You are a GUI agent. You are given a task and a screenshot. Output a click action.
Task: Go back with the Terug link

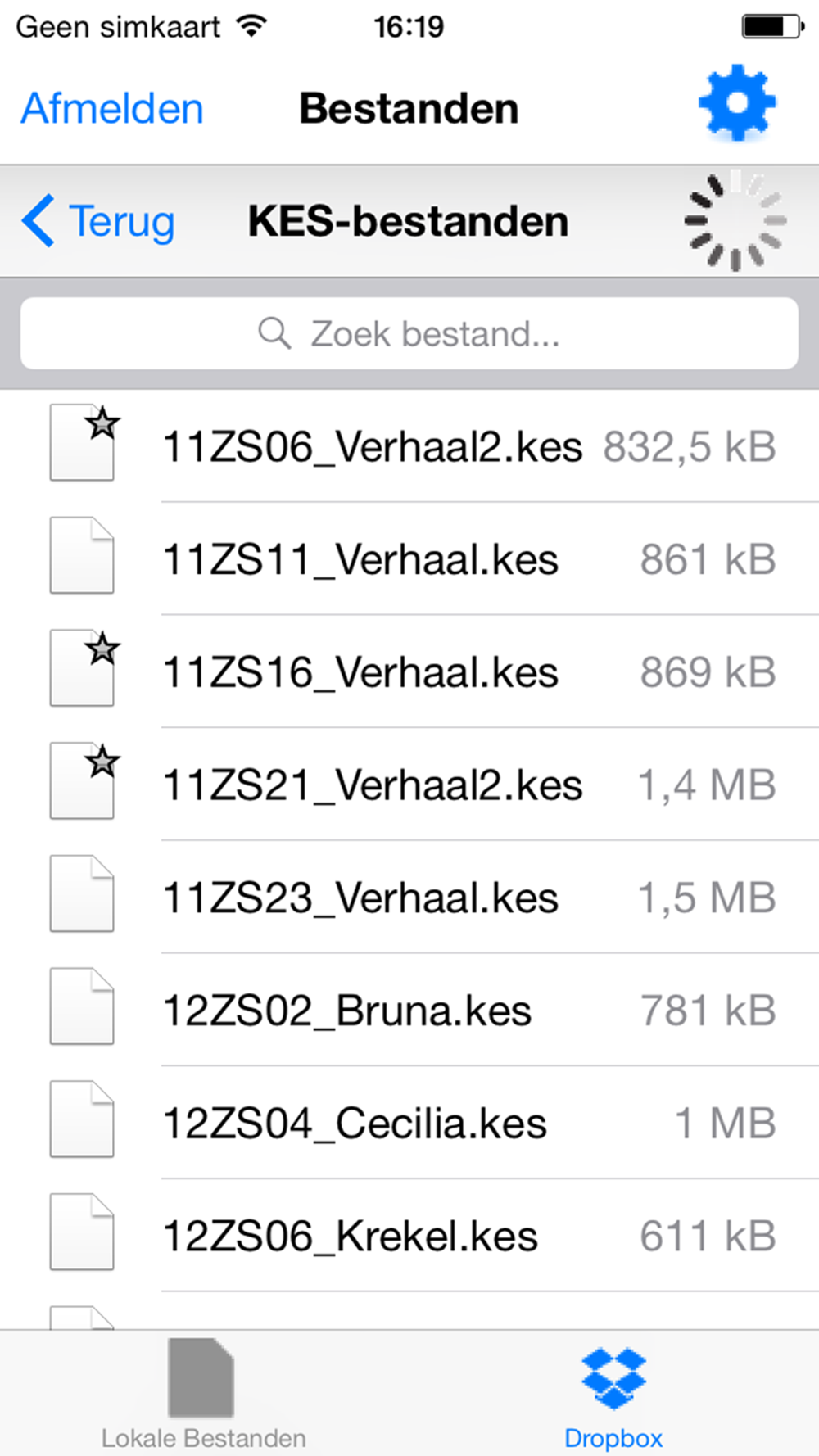pos(122,221)
